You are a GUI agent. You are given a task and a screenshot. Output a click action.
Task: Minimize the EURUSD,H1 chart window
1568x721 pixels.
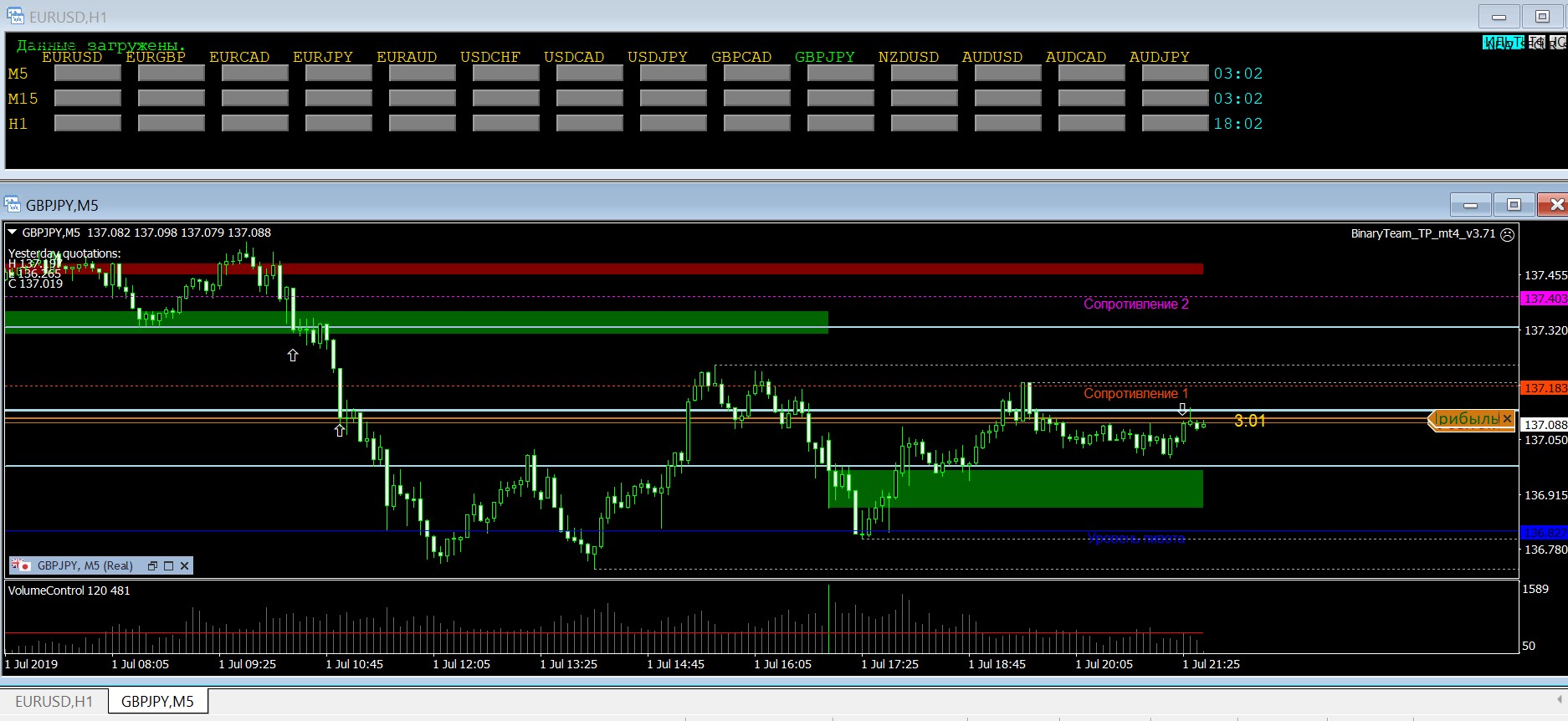tap(1499, 17)
